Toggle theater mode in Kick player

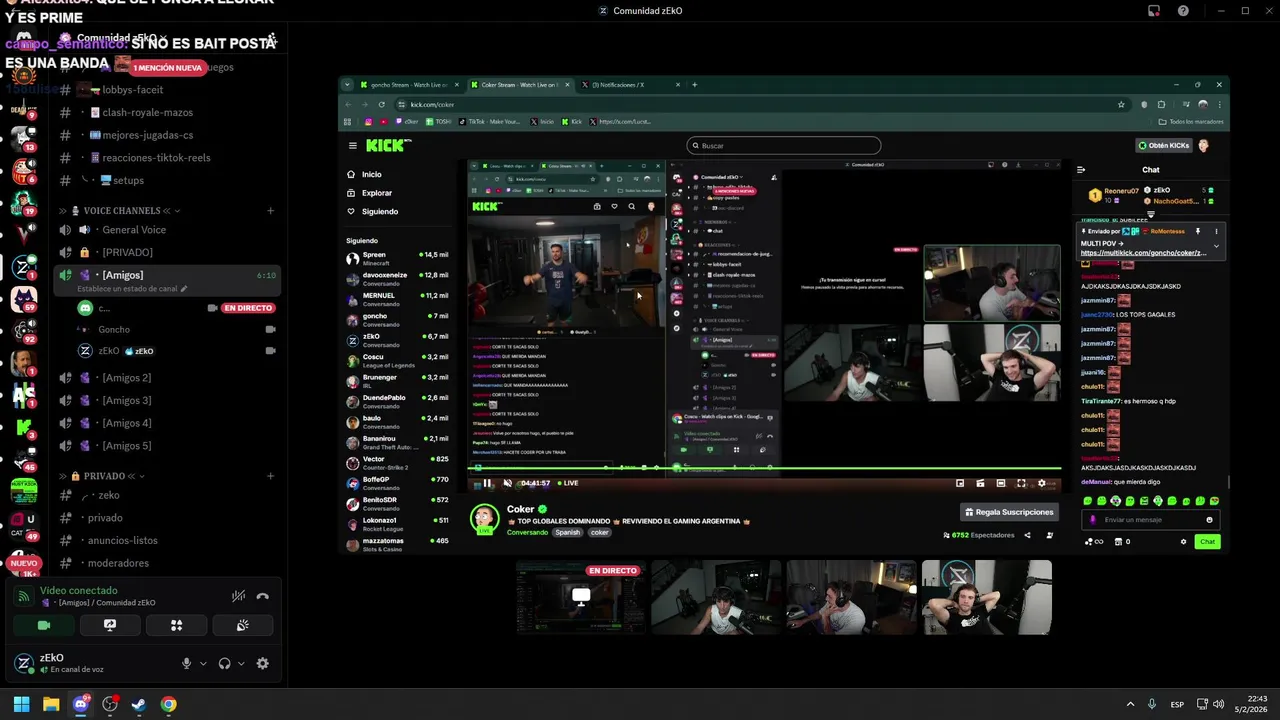[x=1001, y=483]
